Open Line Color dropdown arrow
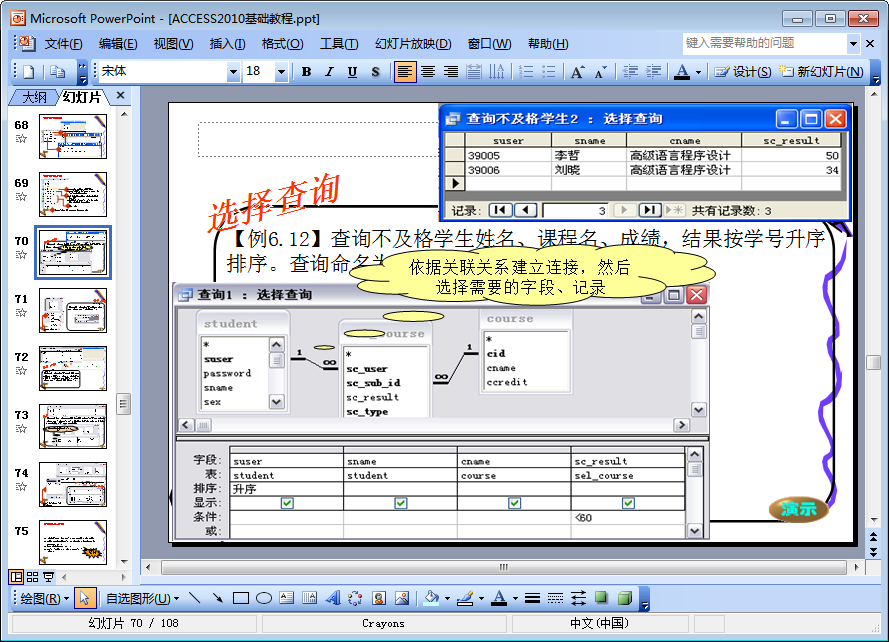 pyautogui.click(x=481, y=598)
